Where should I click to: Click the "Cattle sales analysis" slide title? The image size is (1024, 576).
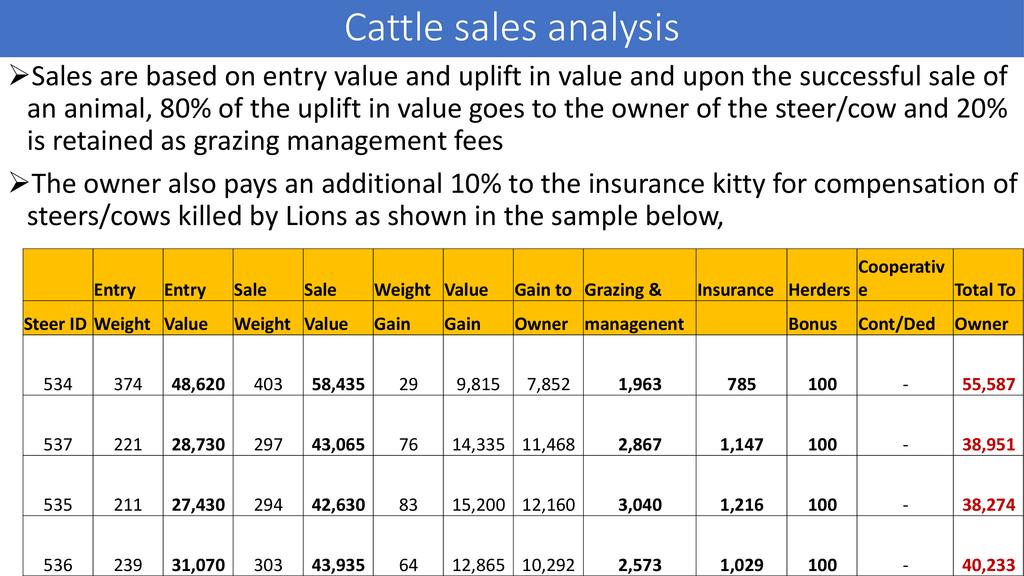tap(511, 28)
